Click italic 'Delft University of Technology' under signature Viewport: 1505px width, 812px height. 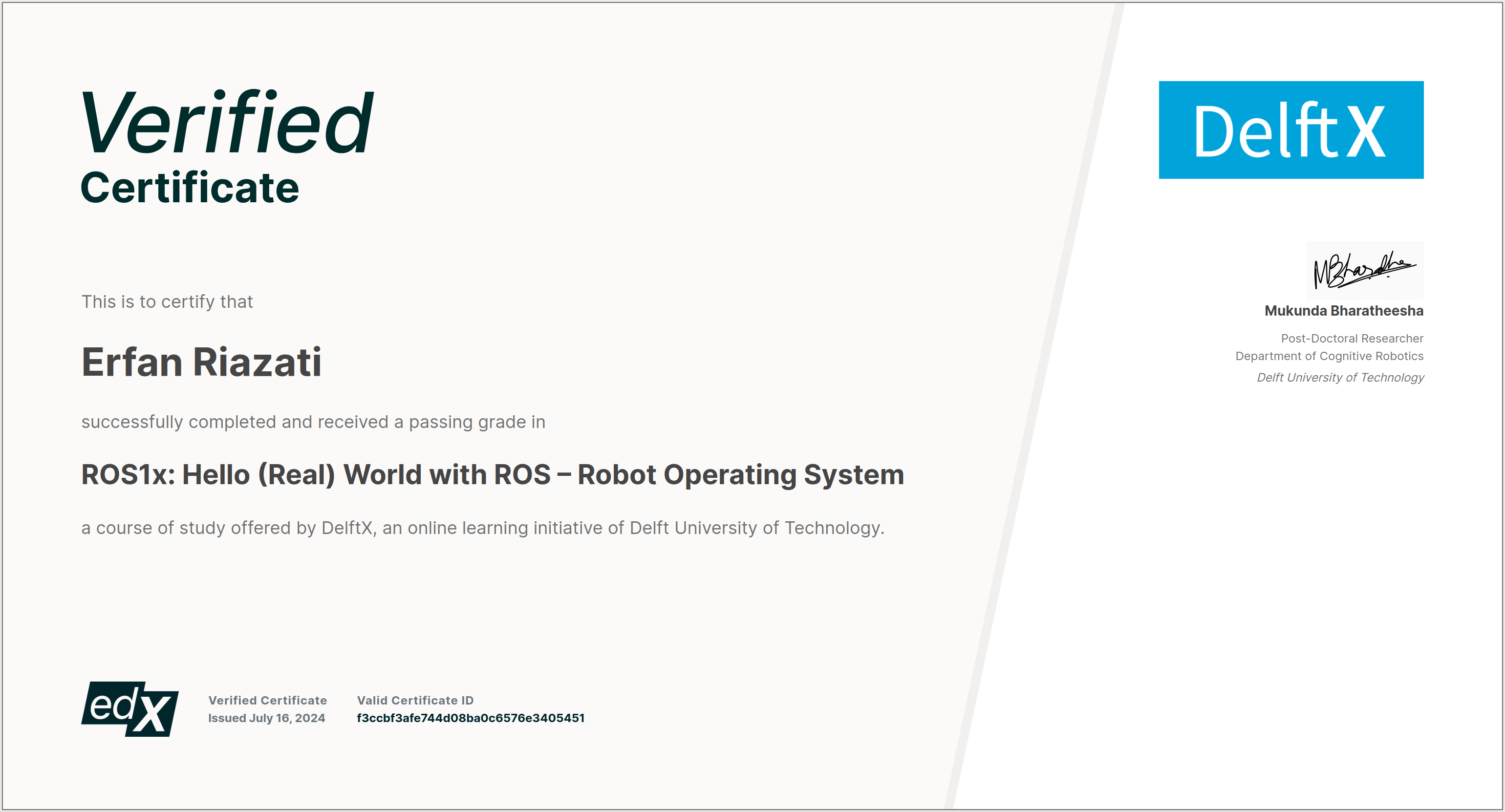(1340, 377)
